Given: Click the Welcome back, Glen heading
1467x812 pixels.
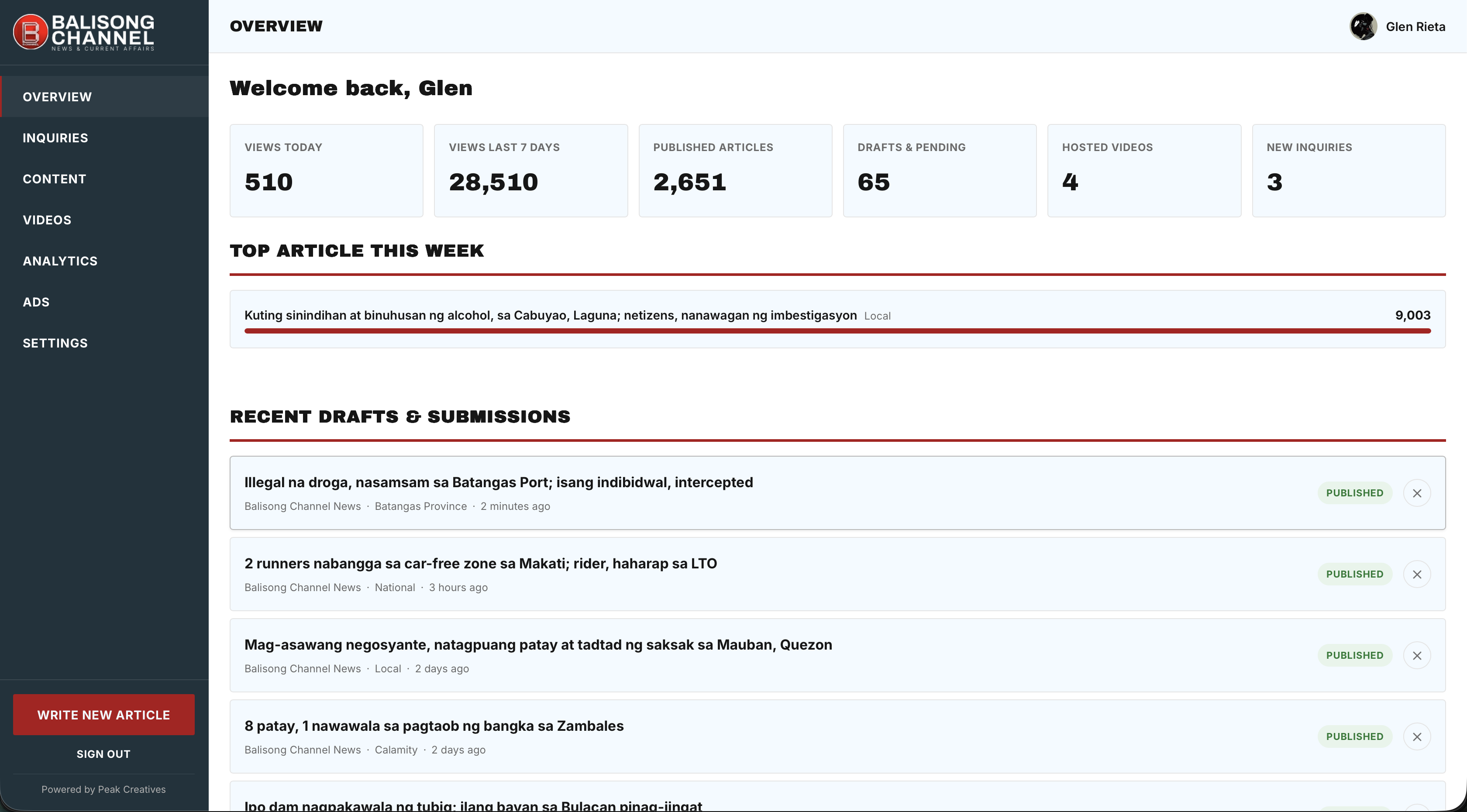Looking at the screenshot, I should pyautogui.click(x=351, y=88).
